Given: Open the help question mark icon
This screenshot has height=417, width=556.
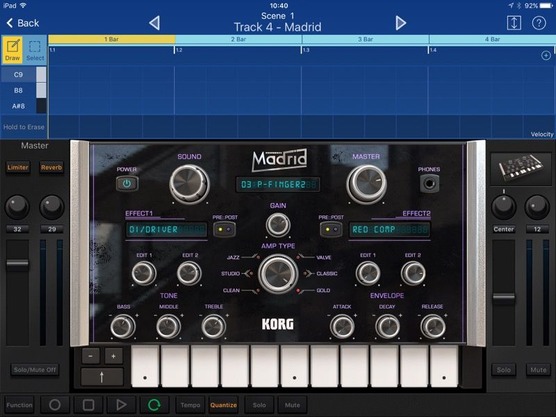Looking at the screenshot, I should (539, 23).
